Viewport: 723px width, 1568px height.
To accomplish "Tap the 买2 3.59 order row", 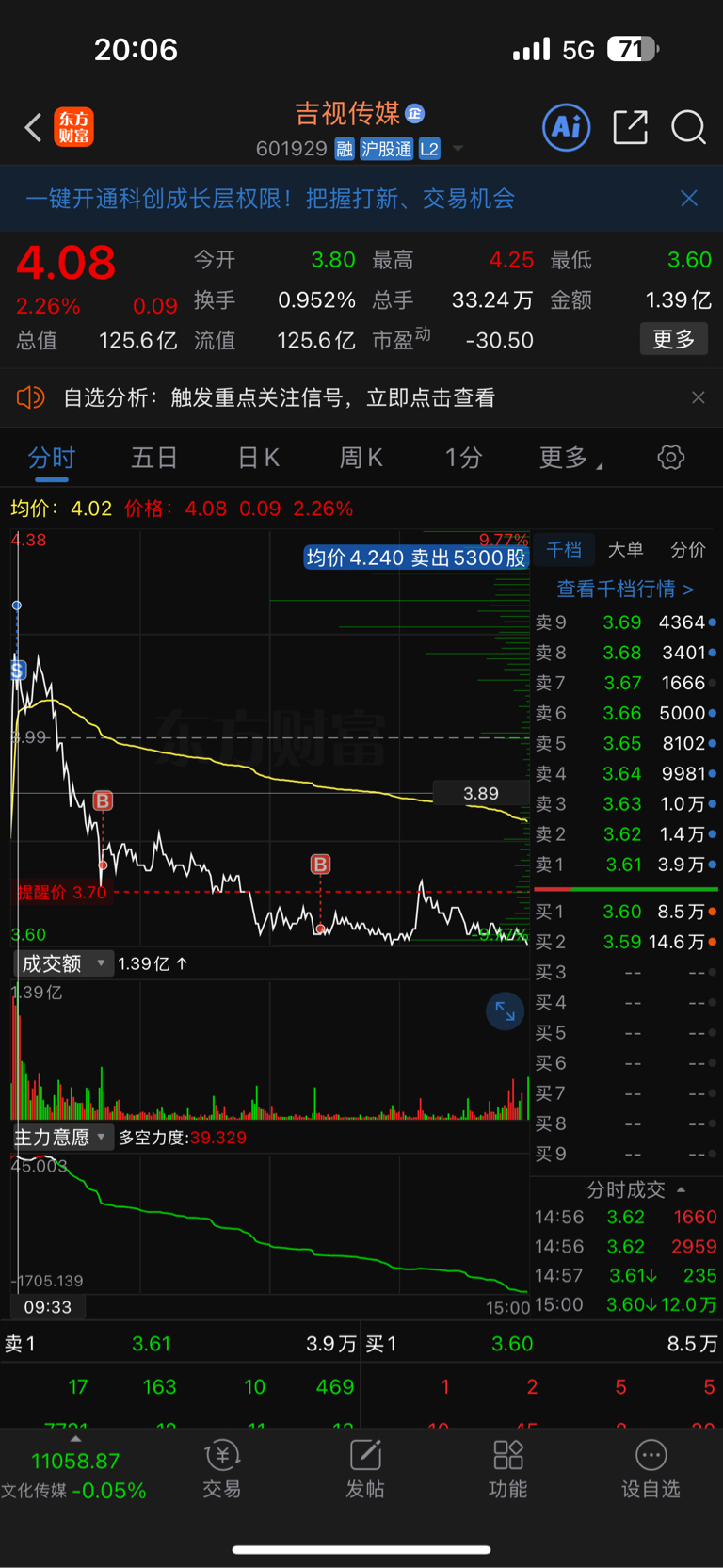I will point(626,942).
